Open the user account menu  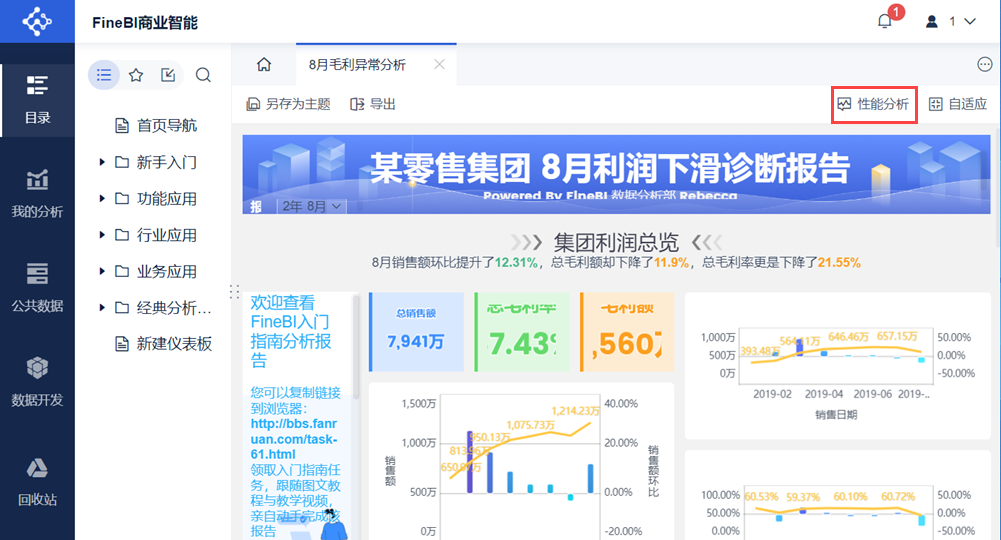pos(951,21)
